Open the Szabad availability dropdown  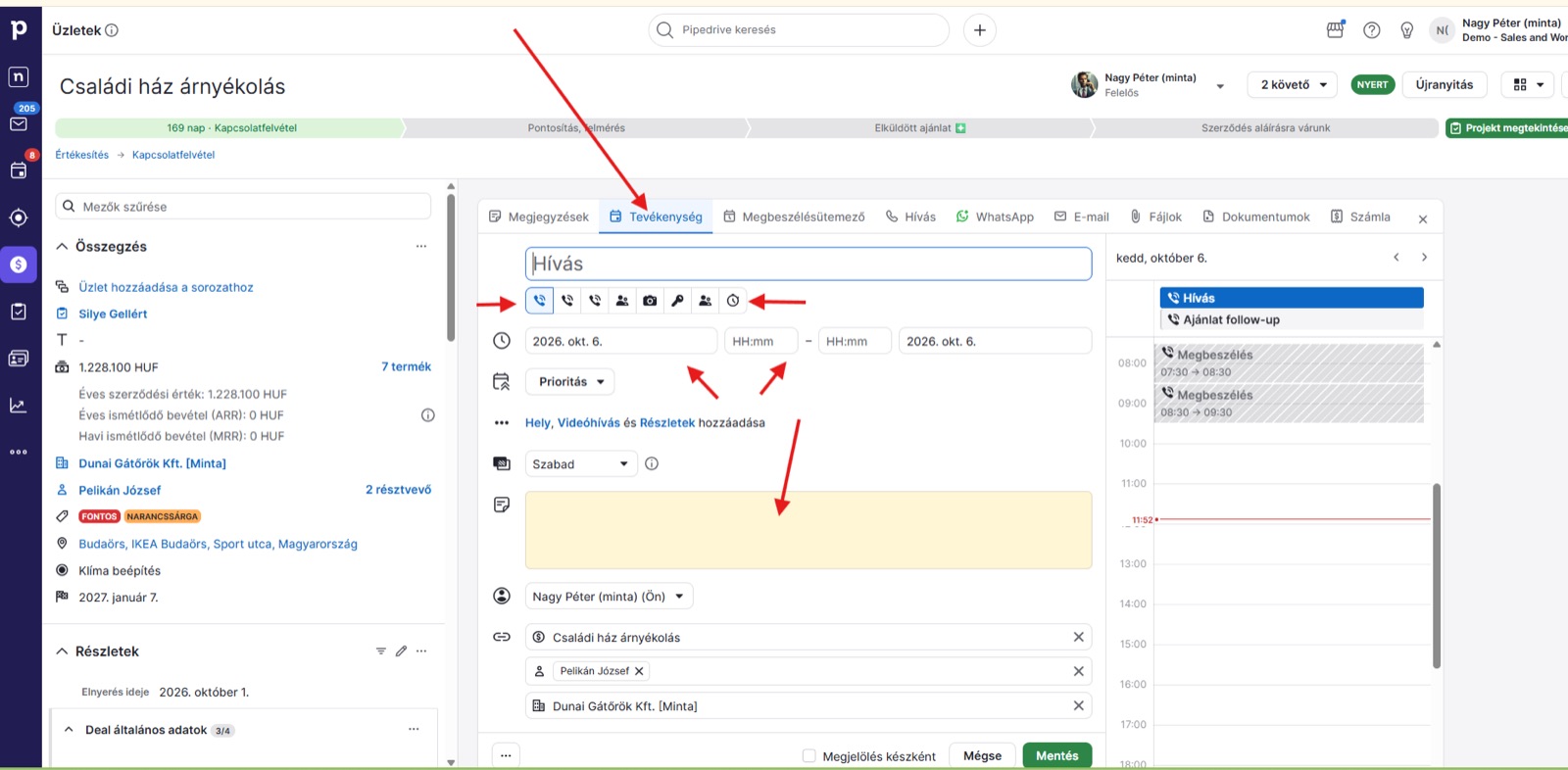[581, 464]
